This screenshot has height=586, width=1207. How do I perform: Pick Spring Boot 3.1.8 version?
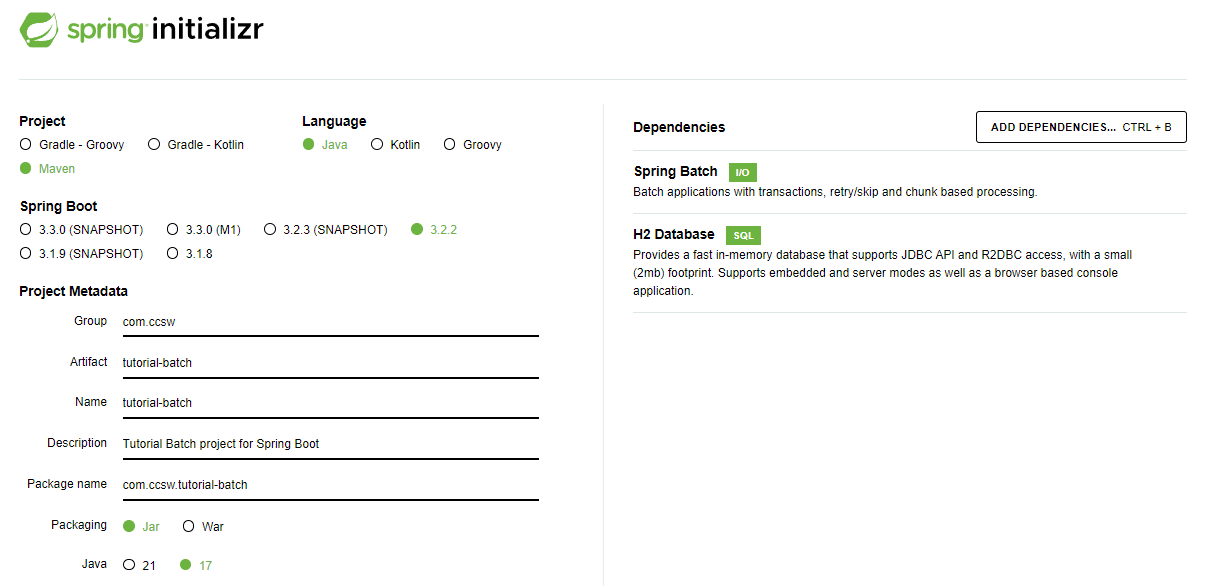pyautogui.click(x=173, y=254)
